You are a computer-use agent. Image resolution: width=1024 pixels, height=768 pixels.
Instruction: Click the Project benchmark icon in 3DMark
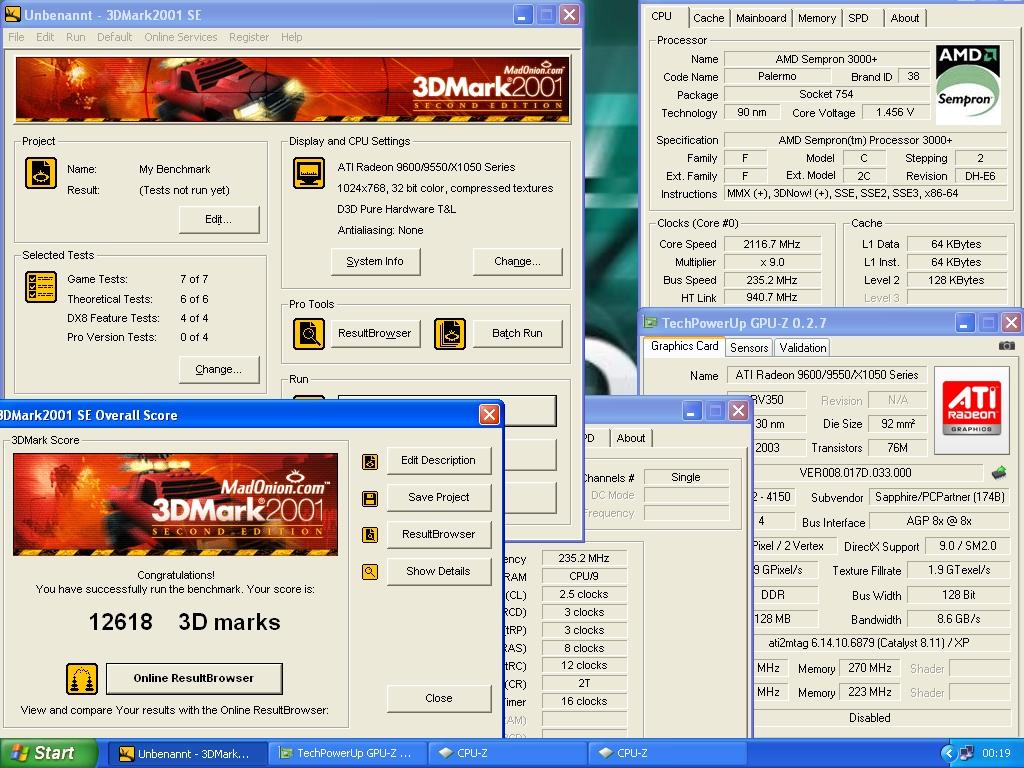[x=40, y=173]
